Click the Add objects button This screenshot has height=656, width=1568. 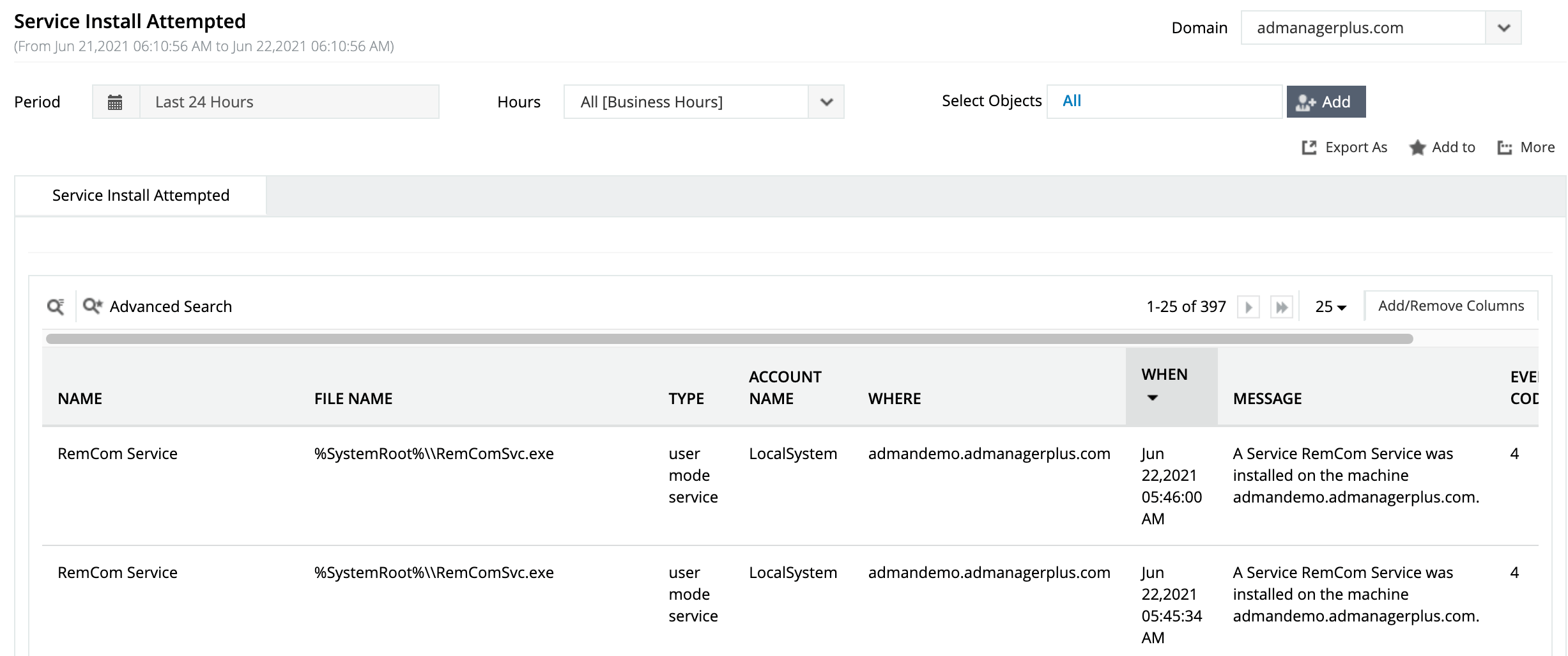pos(1326,102)
